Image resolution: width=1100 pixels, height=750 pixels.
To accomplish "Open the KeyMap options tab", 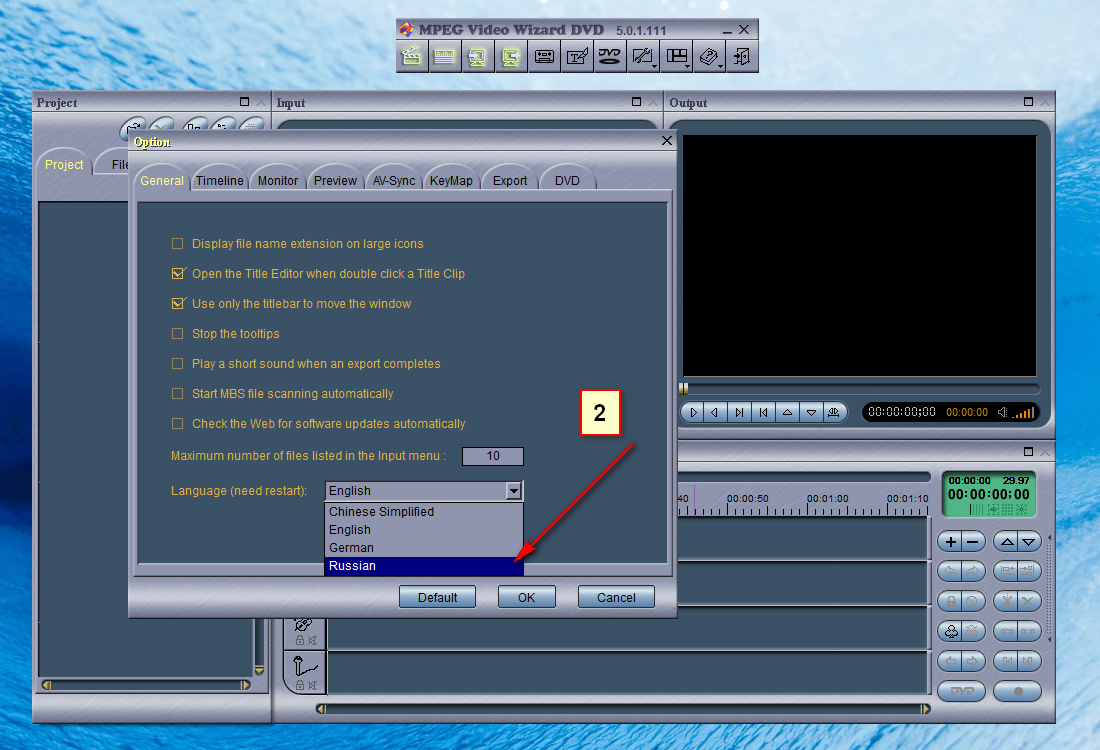I will coord(451,180).
